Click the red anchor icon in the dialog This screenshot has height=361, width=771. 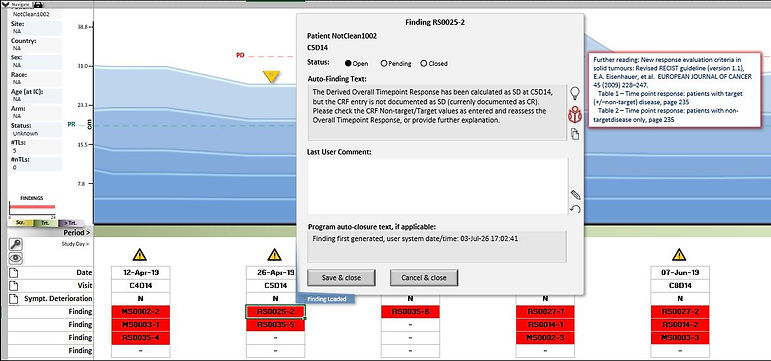tap(574, 115)
